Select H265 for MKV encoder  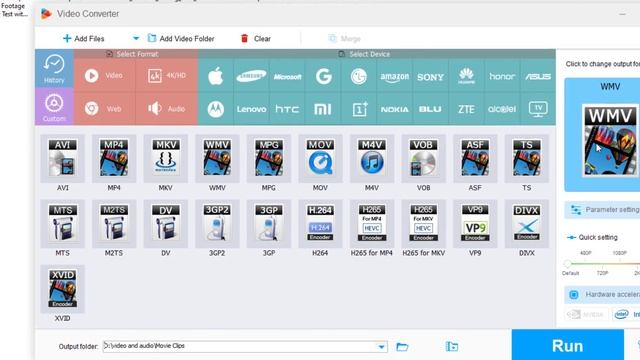click(423, 224)
